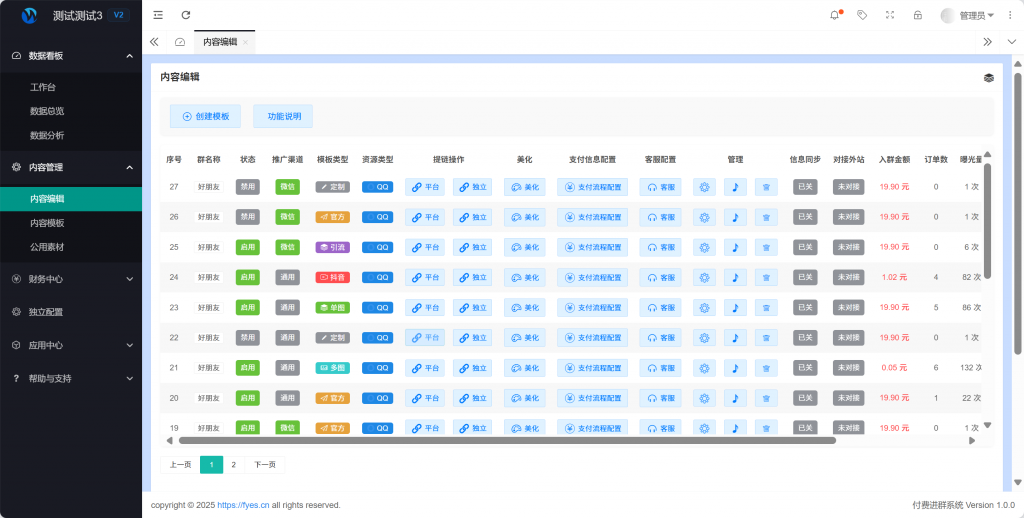Close the 内容编辑 tab
The image size is (1024, 518).
tap(245, 42)
